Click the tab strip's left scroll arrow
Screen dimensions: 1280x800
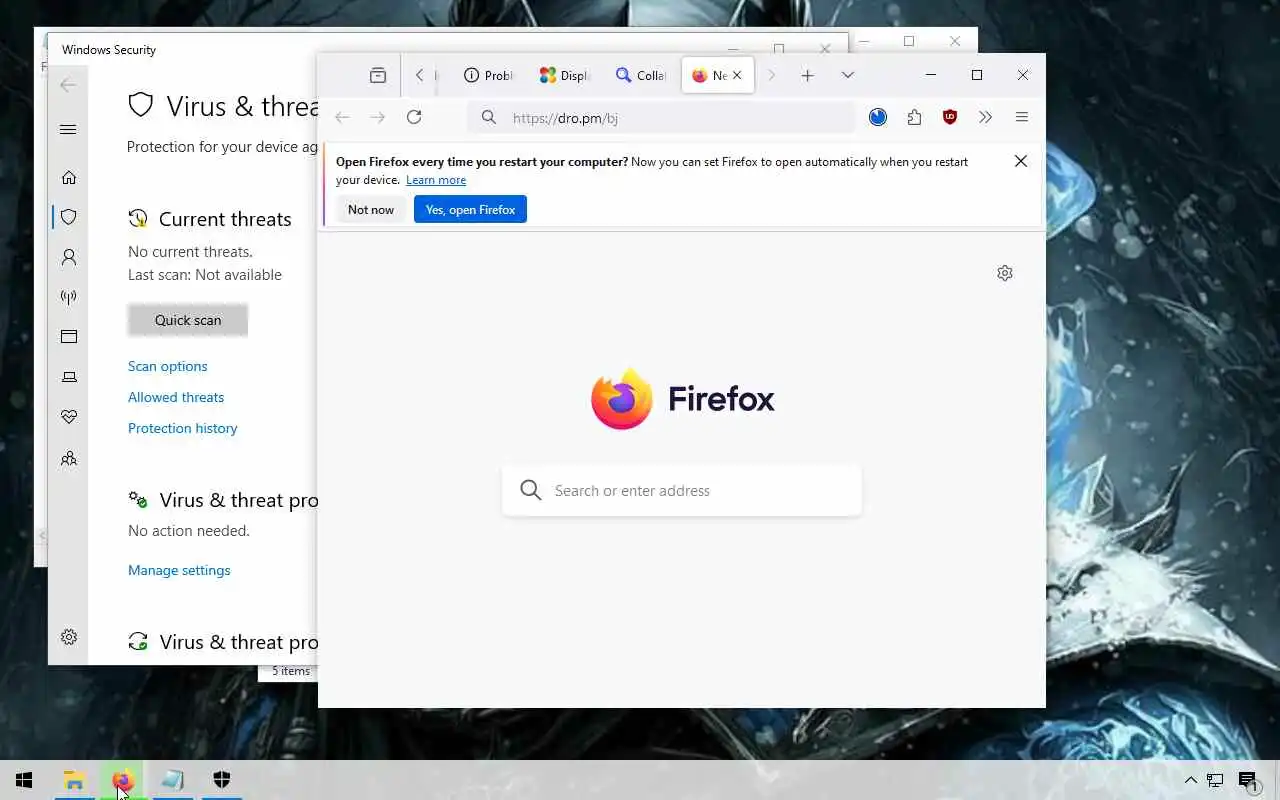420,75
